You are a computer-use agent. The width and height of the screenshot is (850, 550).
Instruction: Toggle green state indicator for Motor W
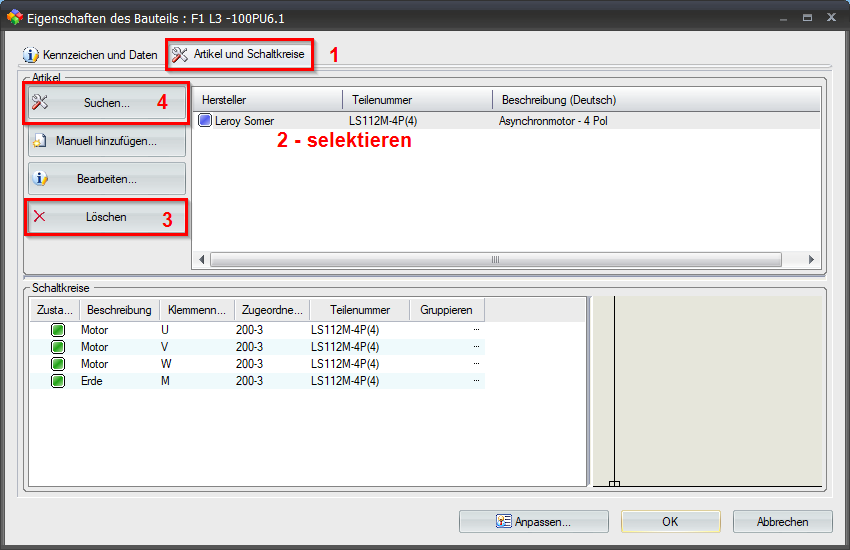(x=58, y=364)
